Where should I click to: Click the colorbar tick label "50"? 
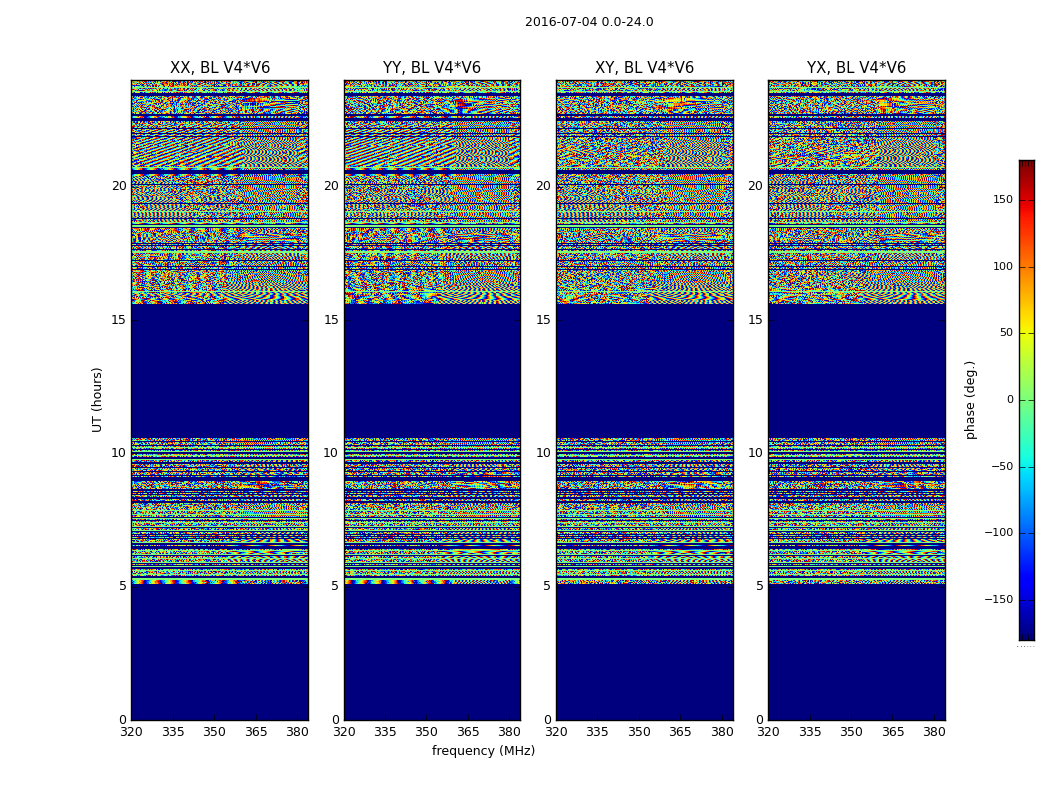pos(1006,333)
